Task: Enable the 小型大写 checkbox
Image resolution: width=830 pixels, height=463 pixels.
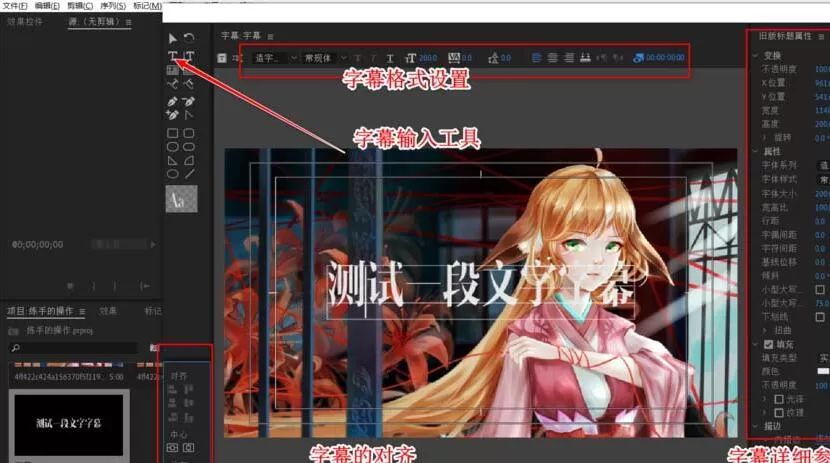Action: [820, 289]
